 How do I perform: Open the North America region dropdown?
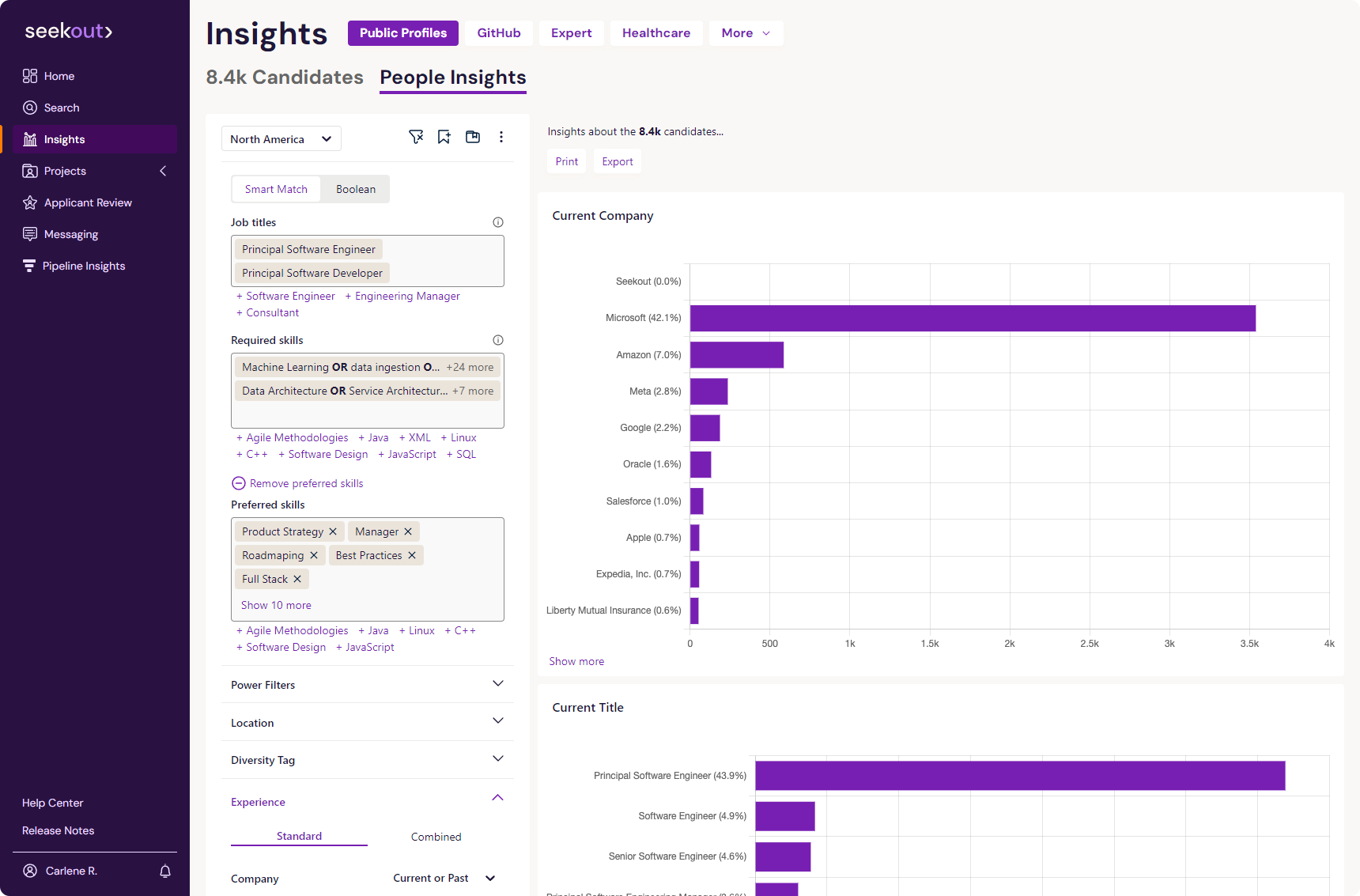[281, 139]
